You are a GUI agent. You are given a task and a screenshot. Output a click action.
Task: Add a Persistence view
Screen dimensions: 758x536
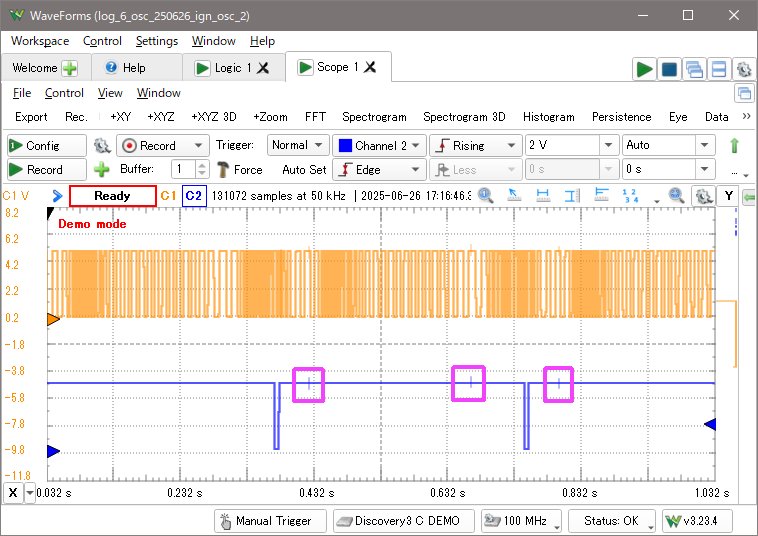tap(622, 117)
